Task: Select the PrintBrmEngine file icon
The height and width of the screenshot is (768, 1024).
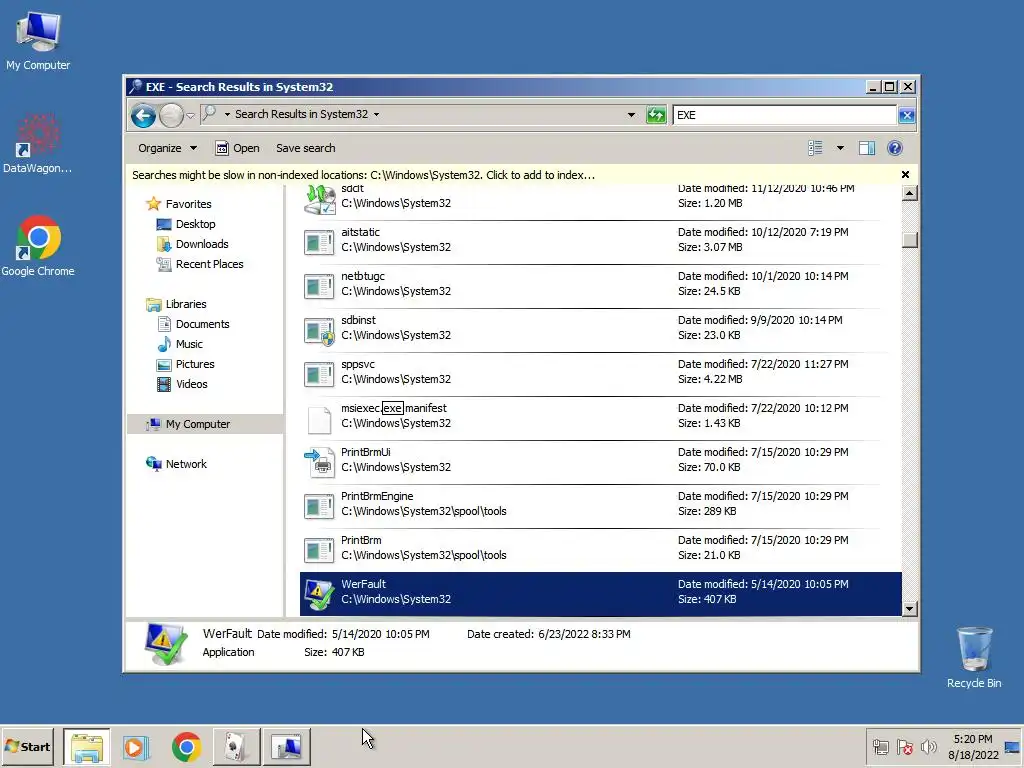Action: [319, 506]
